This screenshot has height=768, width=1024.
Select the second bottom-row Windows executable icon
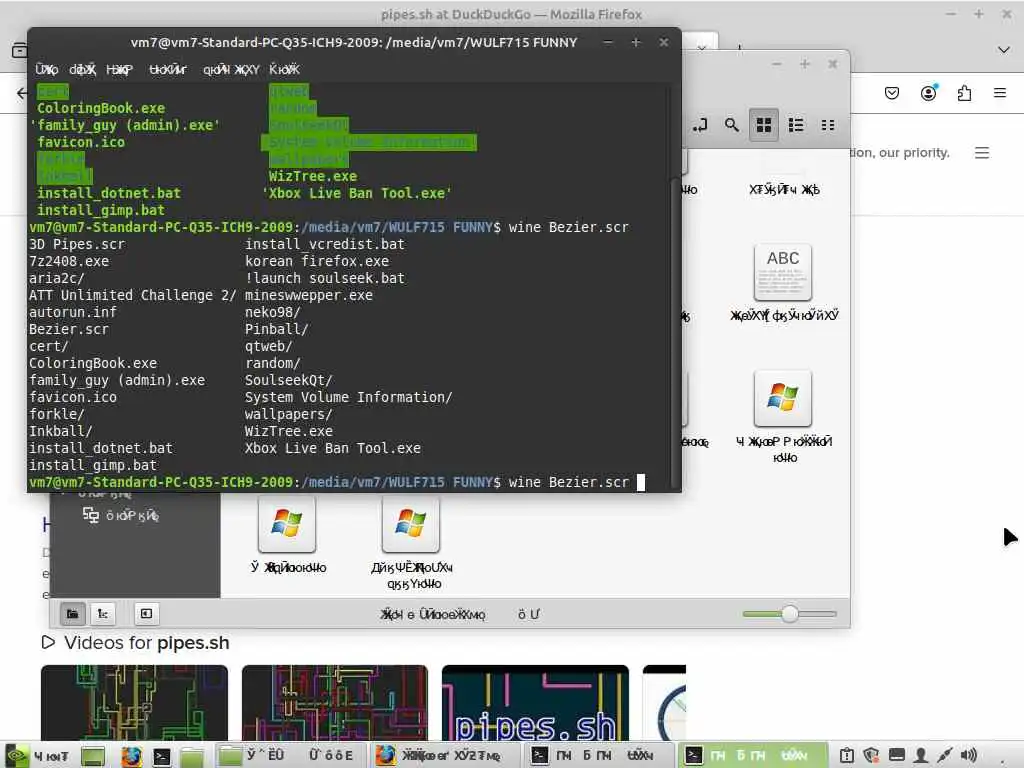click(411, 523)
